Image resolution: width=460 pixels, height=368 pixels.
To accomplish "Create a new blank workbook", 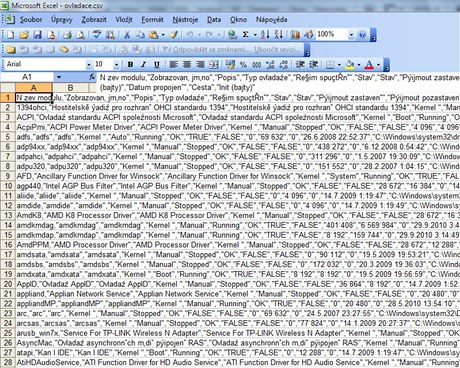I will 10,35.
